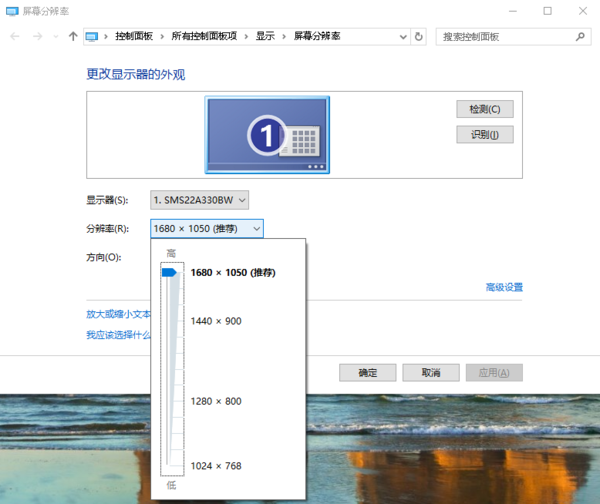
Task: Set slider to 1440 × 900
Action: [x=216, y=321]
